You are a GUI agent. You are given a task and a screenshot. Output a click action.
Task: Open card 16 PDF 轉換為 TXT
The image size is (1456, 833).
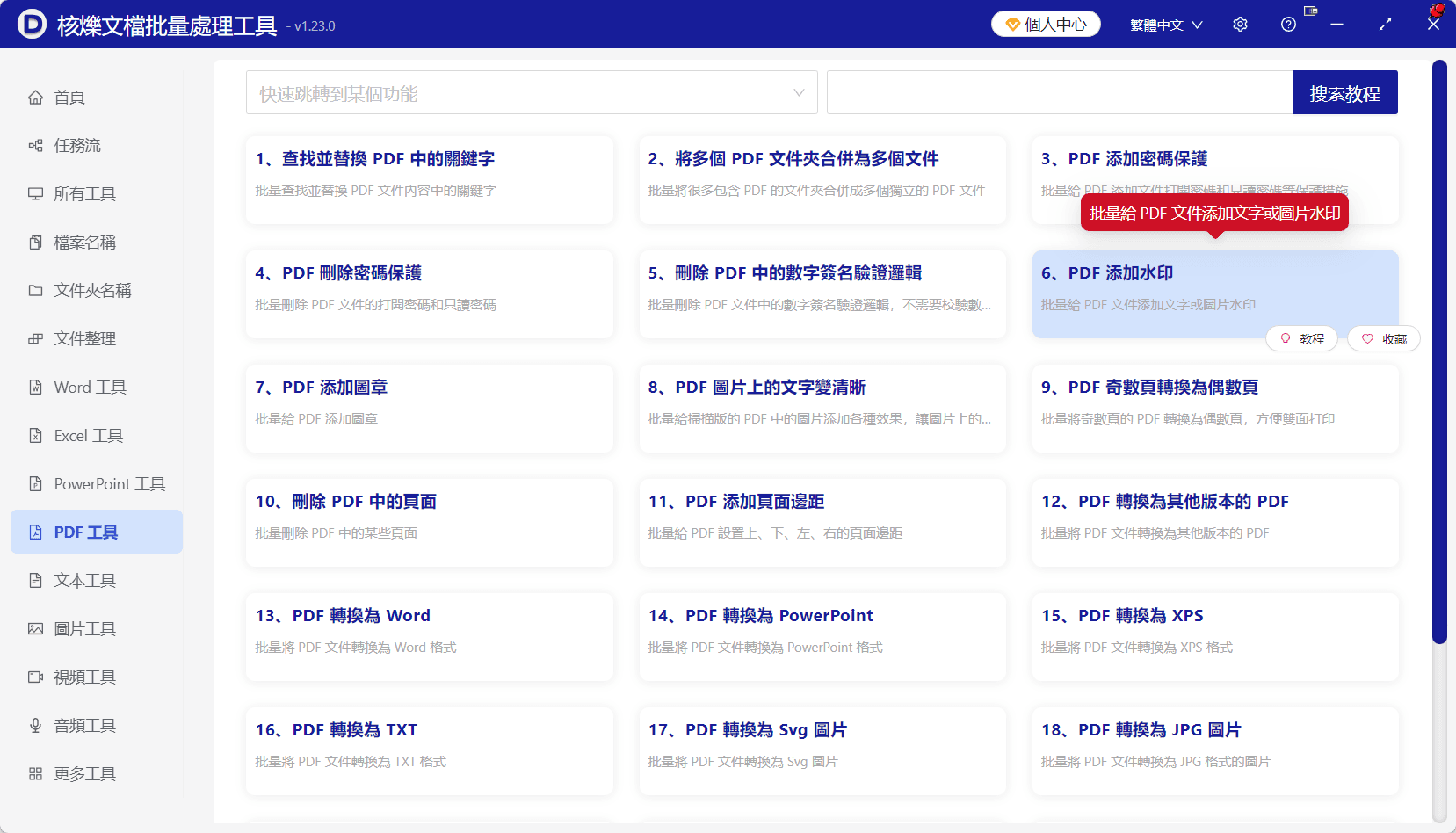click(x=430, y=751)
